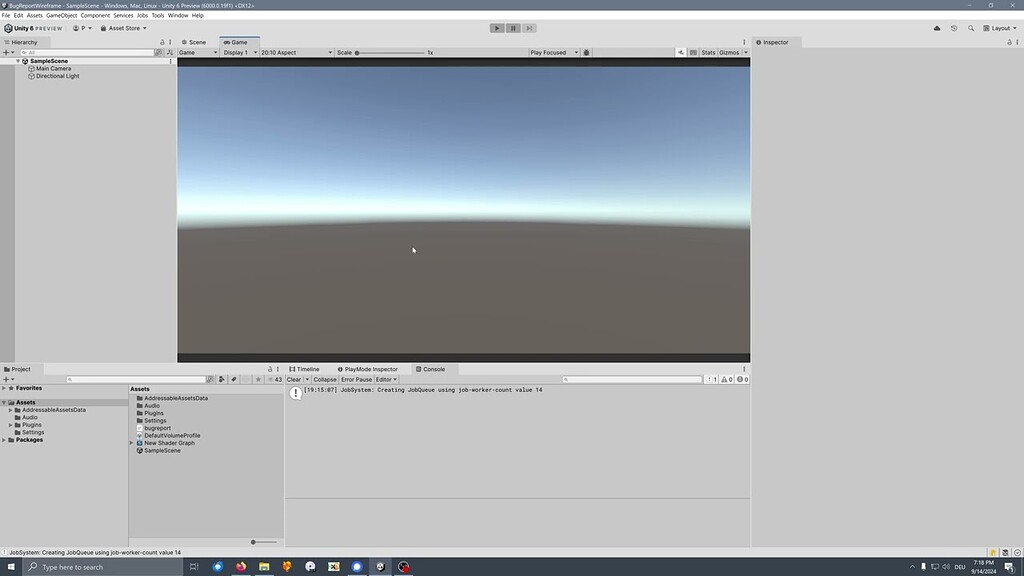Step one frame forward
Image resolution: width=1024 pixels, height=576 pixels.
529,27
